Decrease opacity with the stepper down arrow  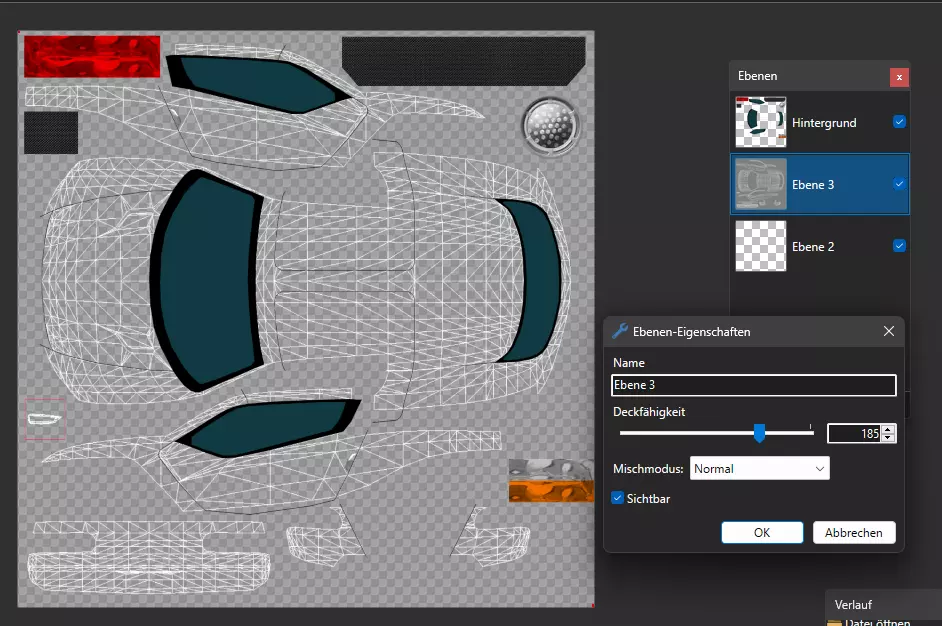click(x=889, y=438)
